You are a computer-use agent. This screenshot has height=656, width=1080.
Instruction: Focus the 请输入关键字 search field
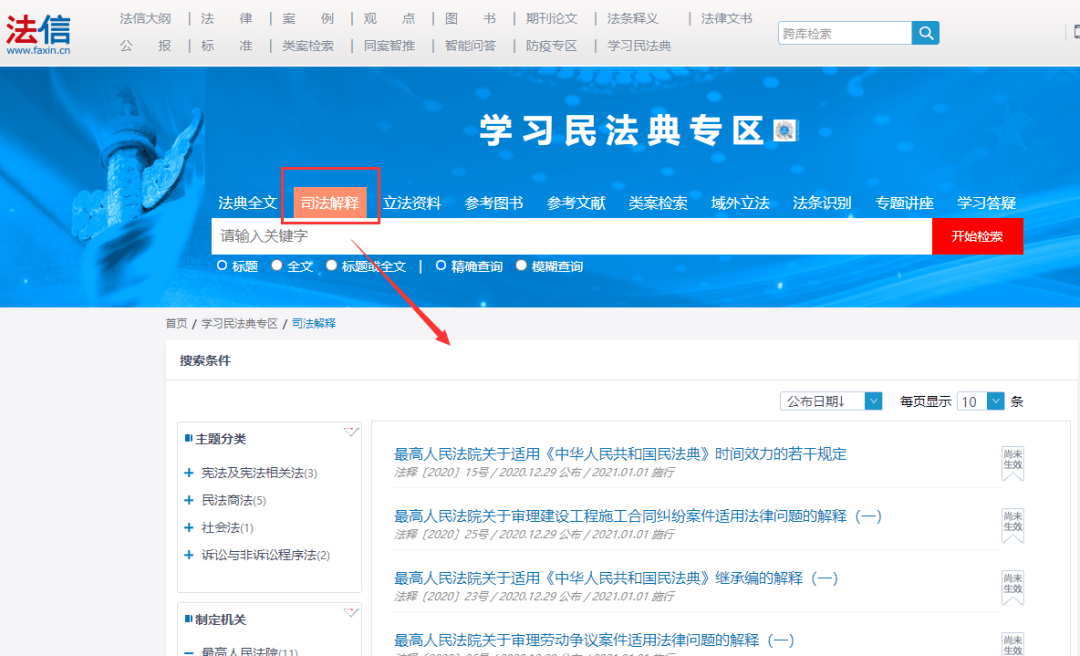[572, 236]
